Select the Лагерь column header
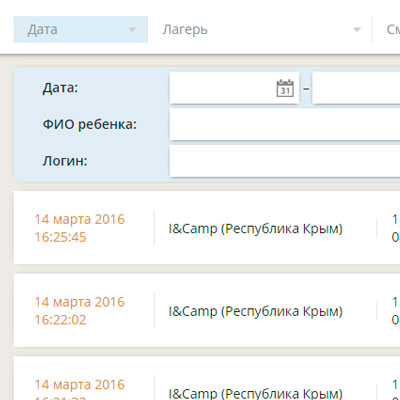The height and width of the screenshot is (400, 400). tap(185, 30)
